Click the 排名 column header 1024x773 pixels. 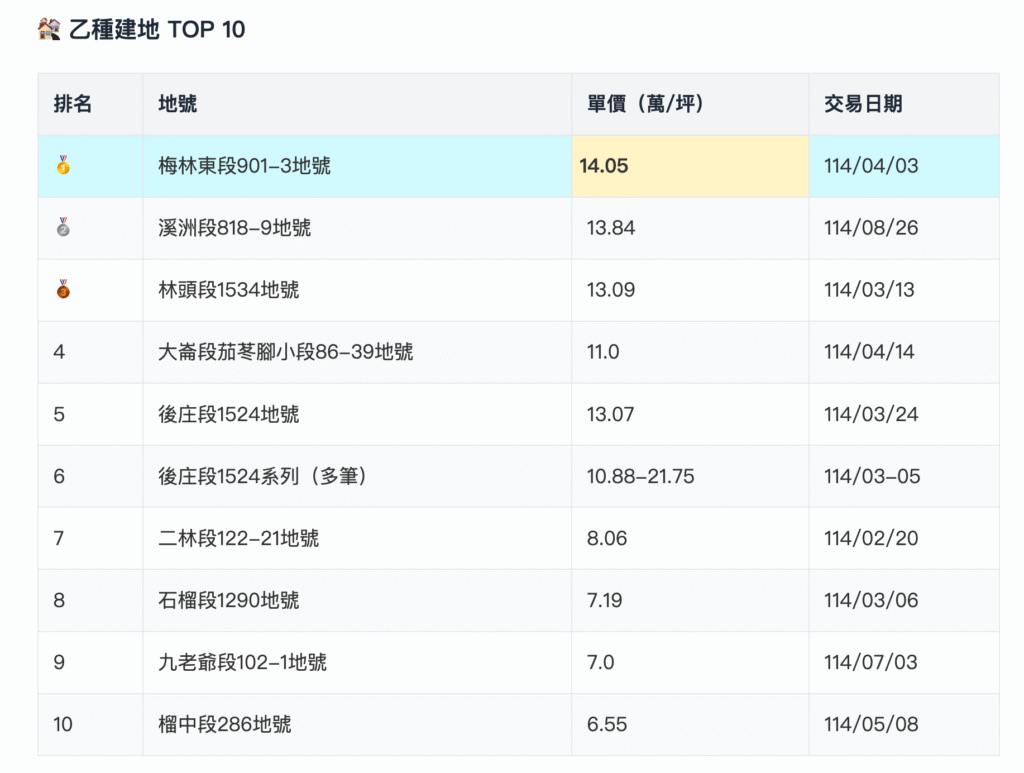71,103
